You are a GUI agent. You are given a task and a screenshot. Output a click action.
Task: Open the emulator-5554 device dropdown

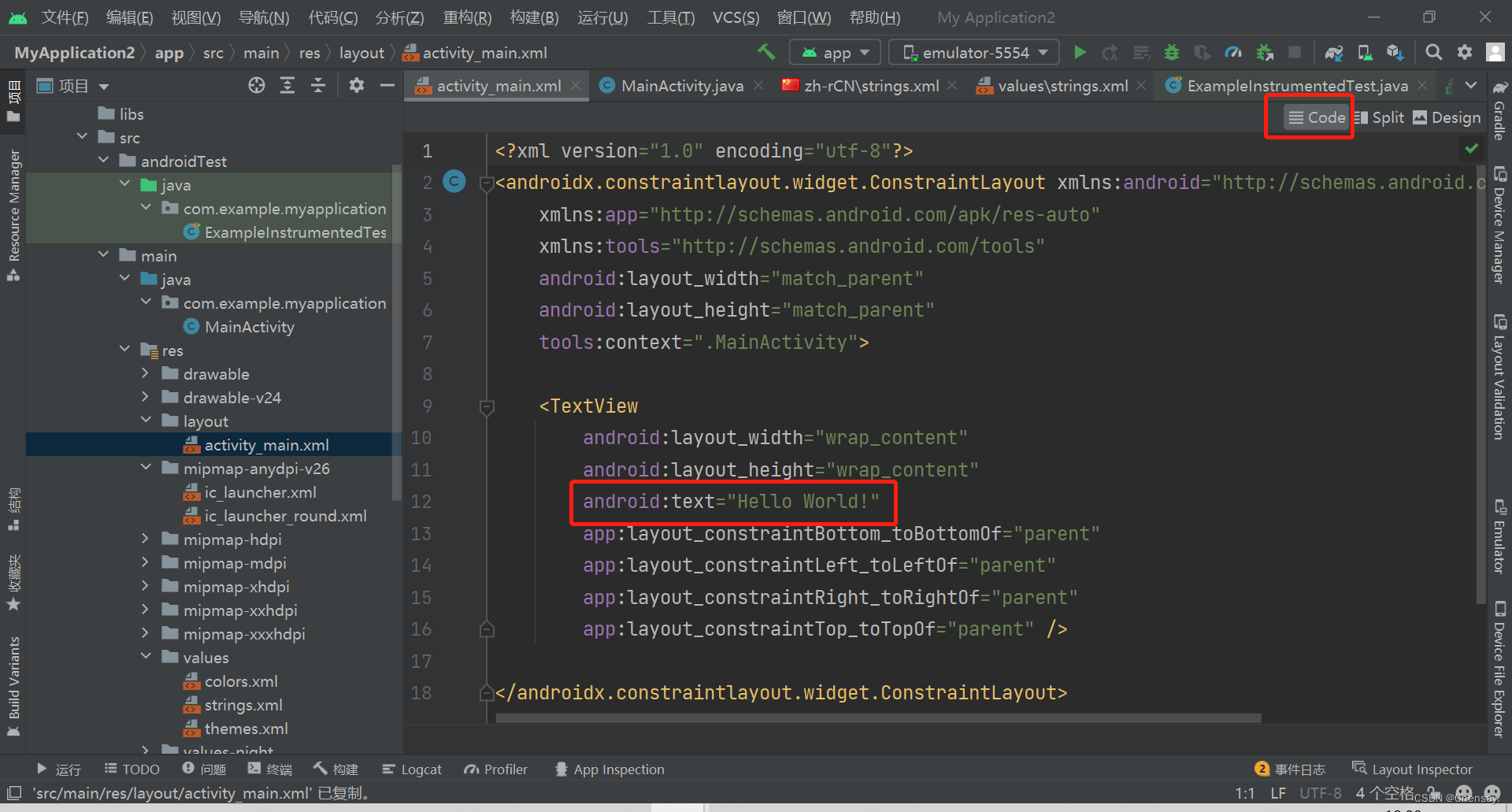point(974,53)
